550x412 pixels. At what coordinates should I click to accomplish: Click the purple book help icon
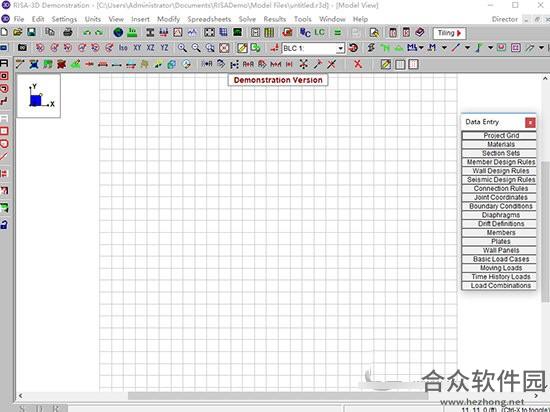[420, 33]
